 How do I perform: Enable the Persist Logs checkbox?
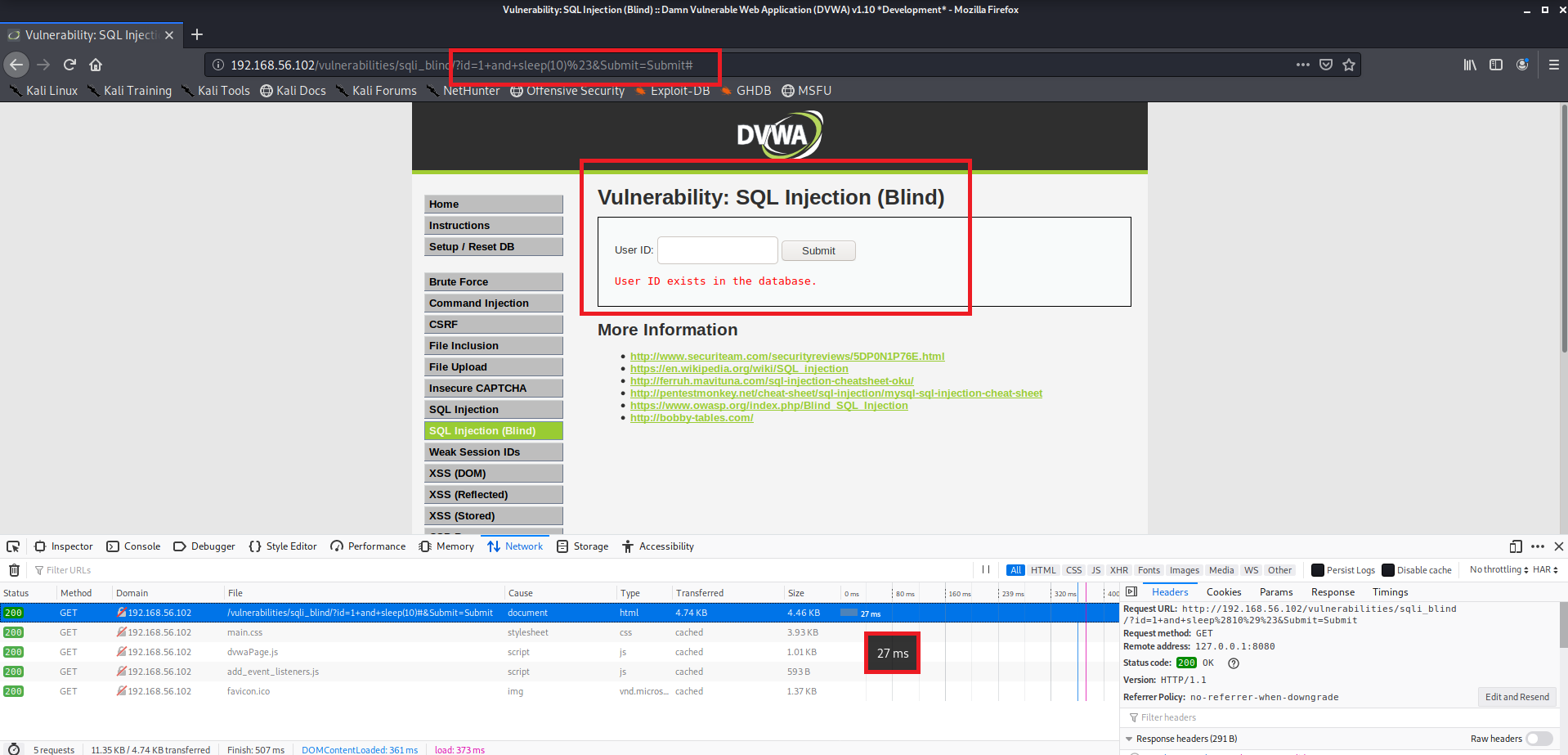tap(1317, 570)
